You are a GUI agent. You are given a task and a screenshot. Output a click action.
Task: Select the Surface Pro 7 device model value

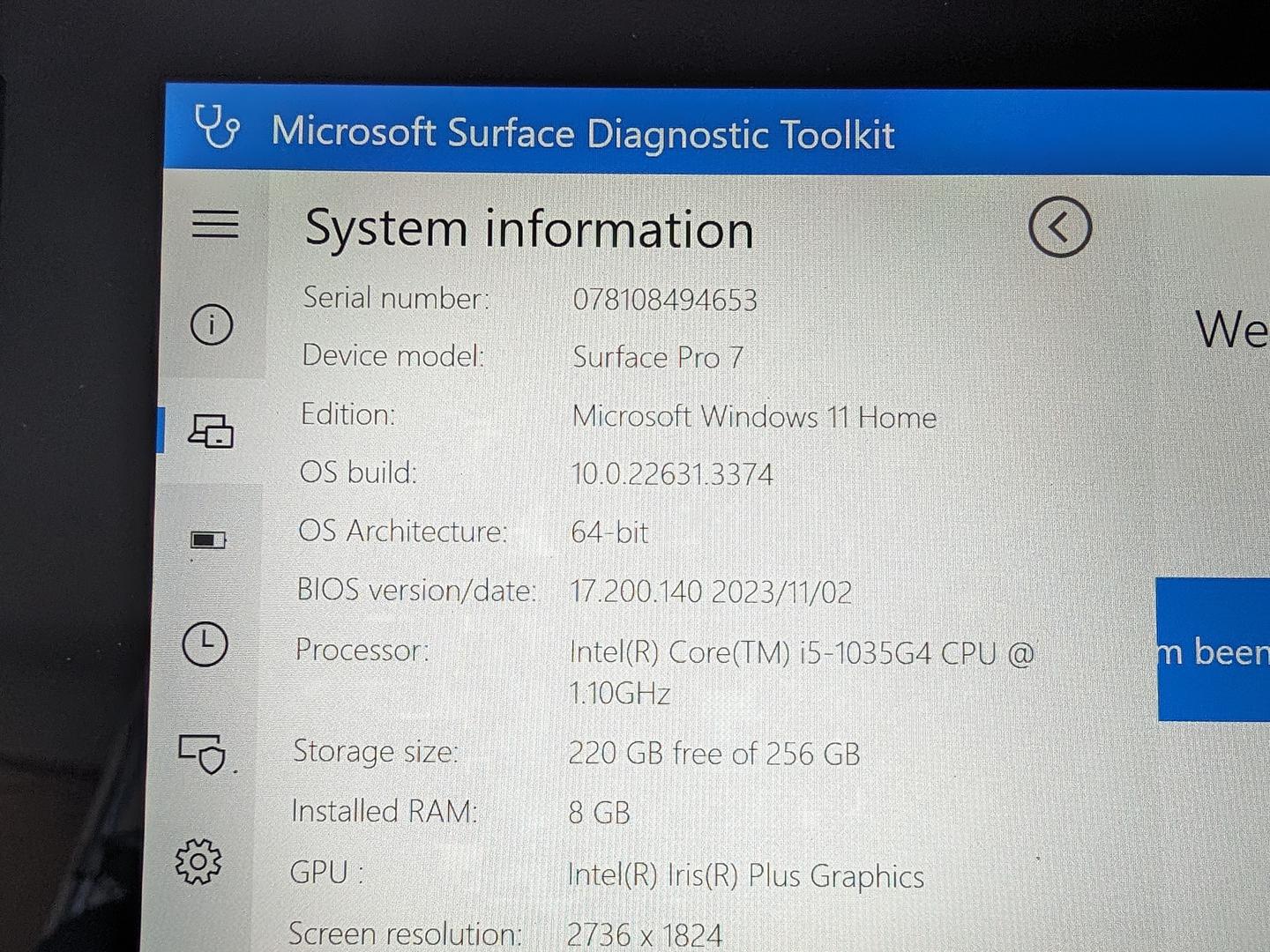point(658,357)
